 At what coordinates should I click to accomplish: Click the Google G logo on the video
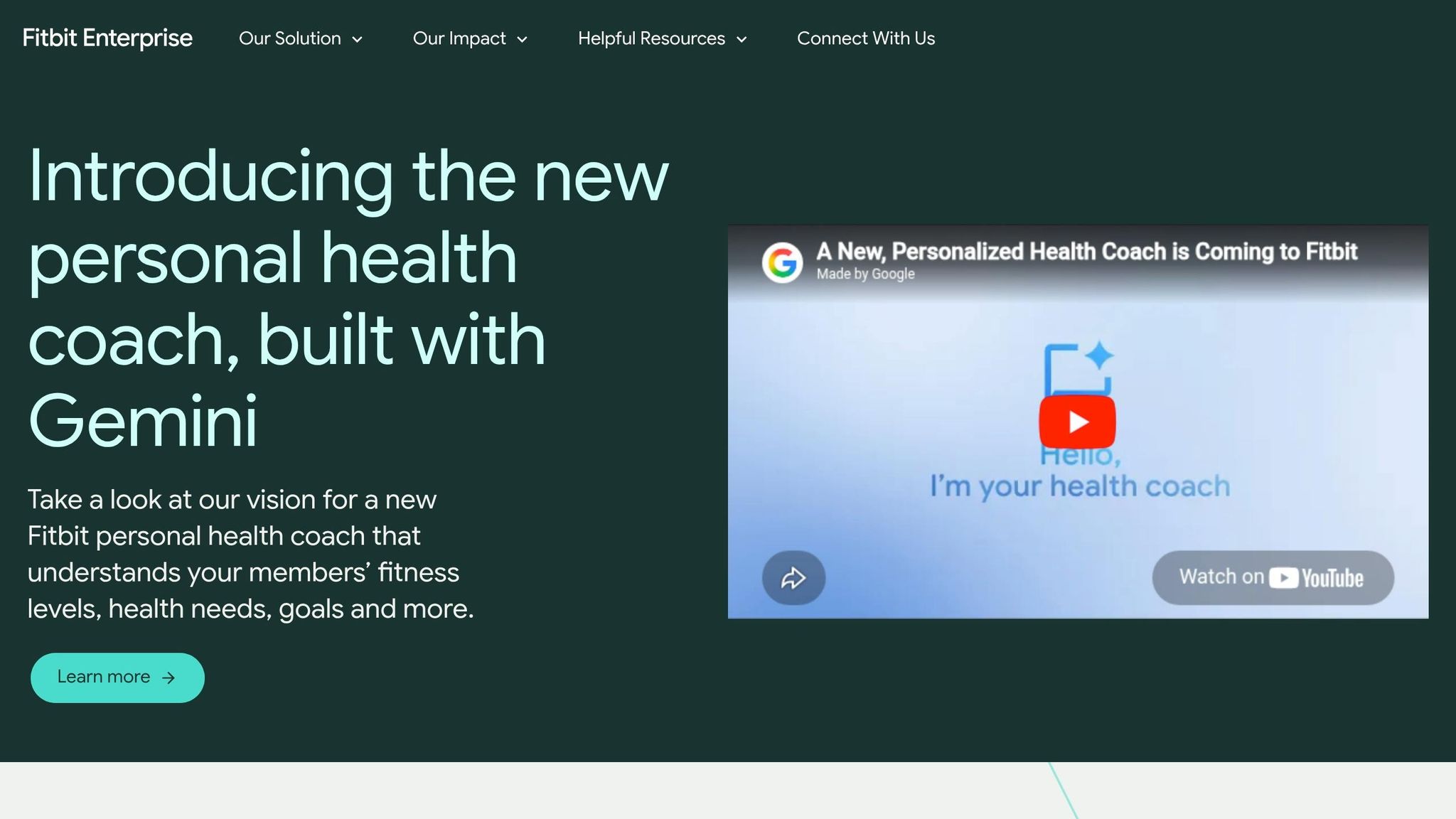pyautogui.click(x=782, y=260)
